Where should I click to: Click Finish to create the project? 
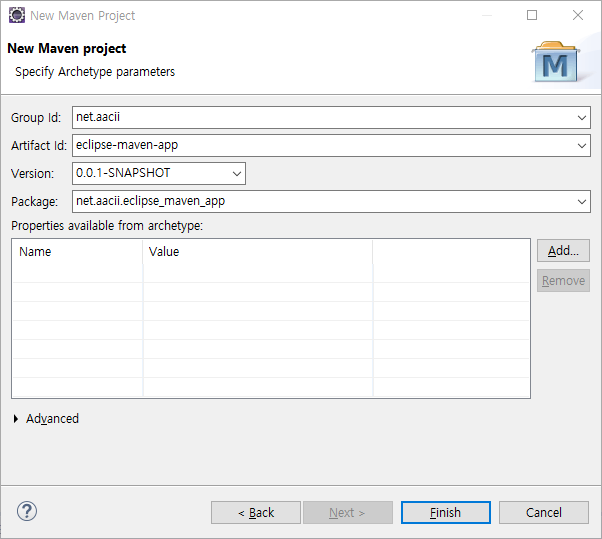tap(446, 513)
